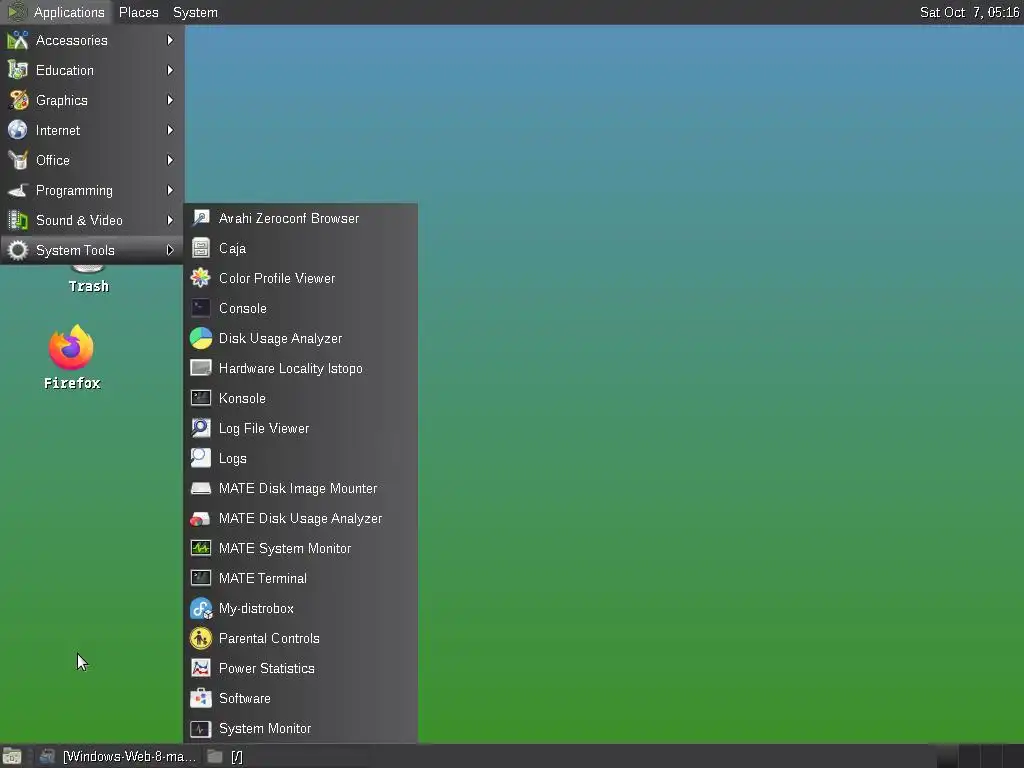The width and height of the screenshot is (1024, 768).
Task: Click 'Power Statistics' label
Action: point(266,669)
